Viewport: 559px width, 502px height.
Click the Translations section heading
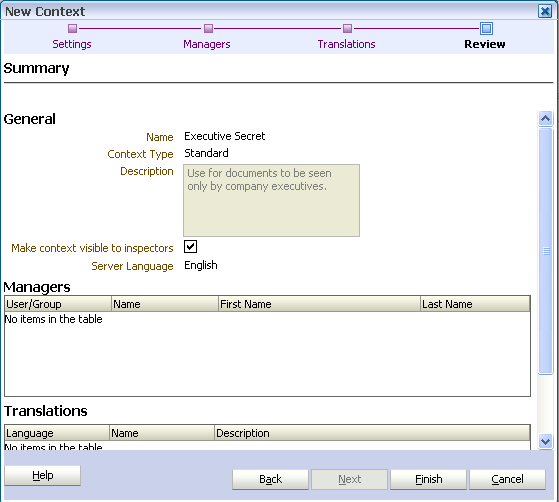[x=46, y=411]
